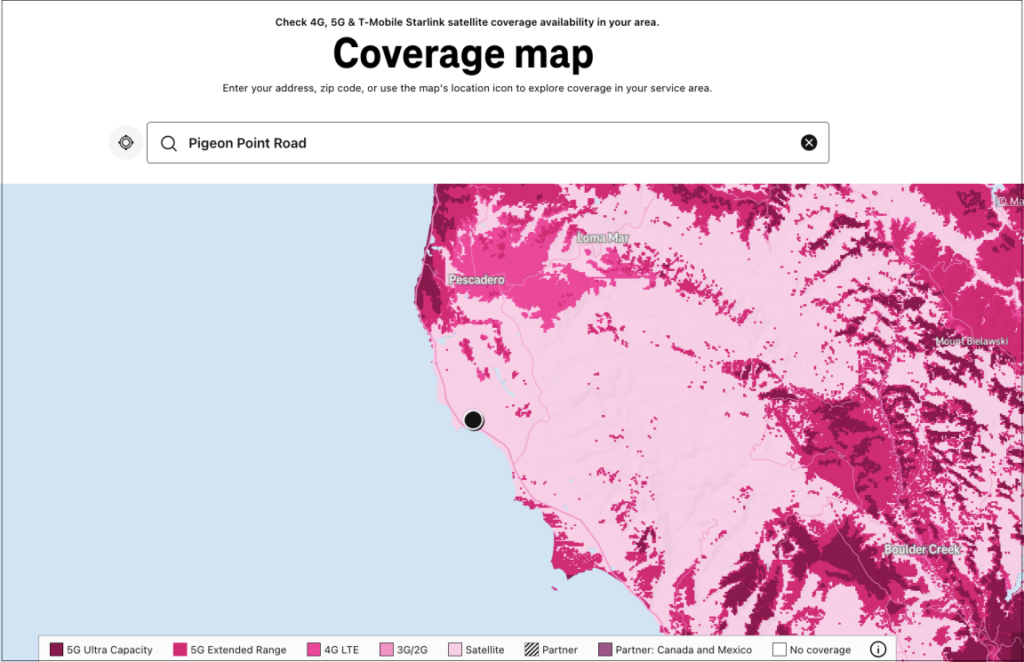Click the Loma Mar map label
This screenshot has width=1024, height=662.
603,238
